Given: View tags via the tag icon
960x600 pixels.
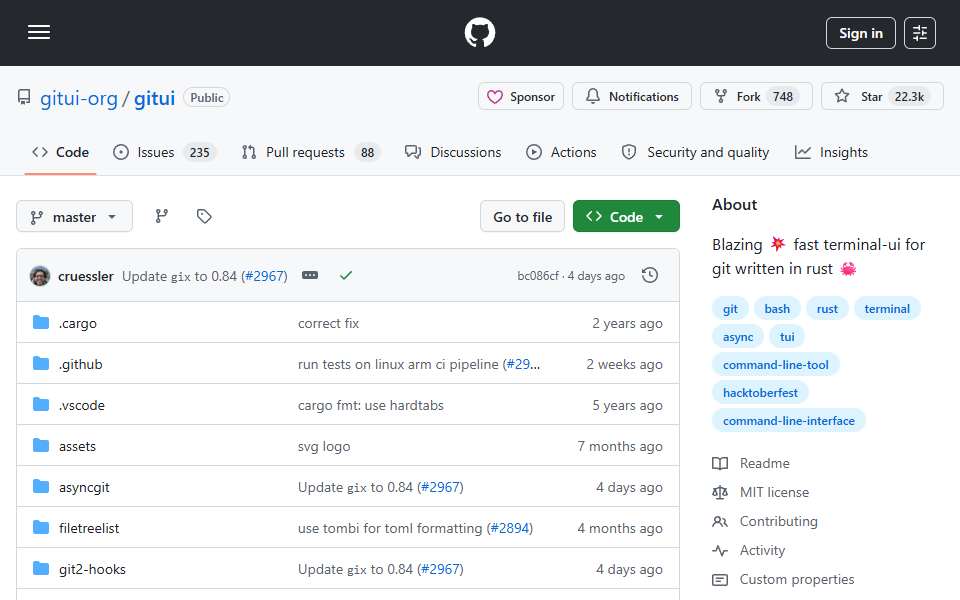Looking at the screenshot, I should click(x=204, y=216).
